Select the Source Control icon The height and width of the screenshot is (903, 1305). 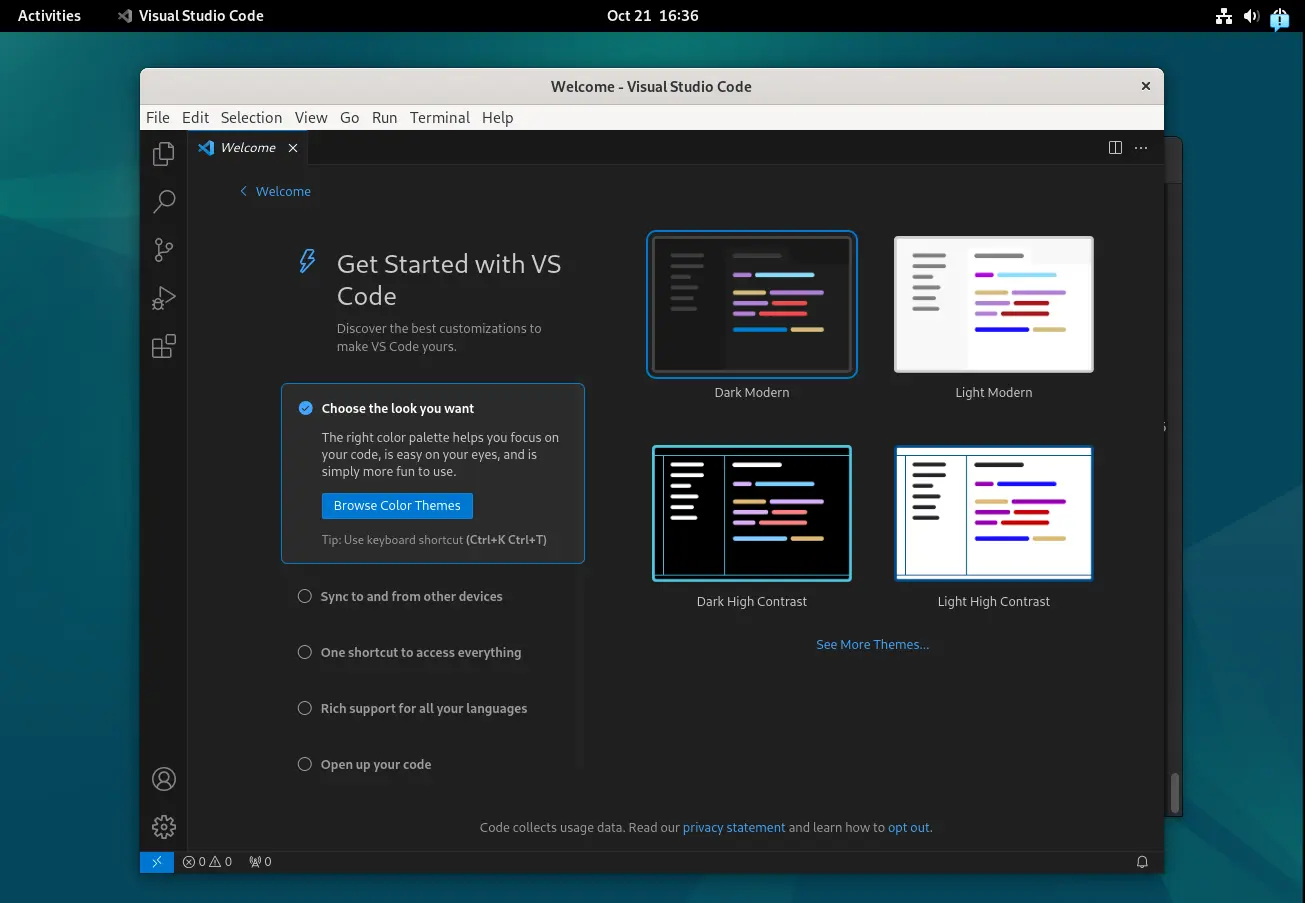(x=163, y=249)
